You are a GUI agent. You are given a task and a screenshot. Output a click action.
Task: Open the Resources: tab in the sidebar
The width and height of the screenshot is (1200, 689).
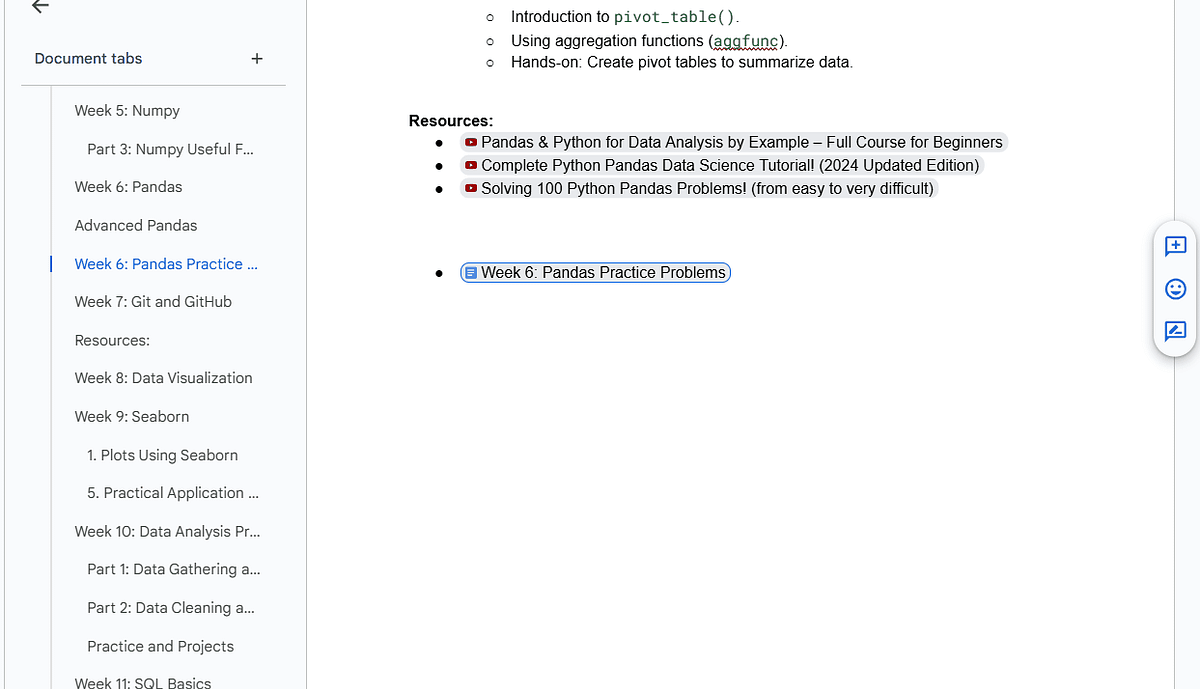(111, 340)
